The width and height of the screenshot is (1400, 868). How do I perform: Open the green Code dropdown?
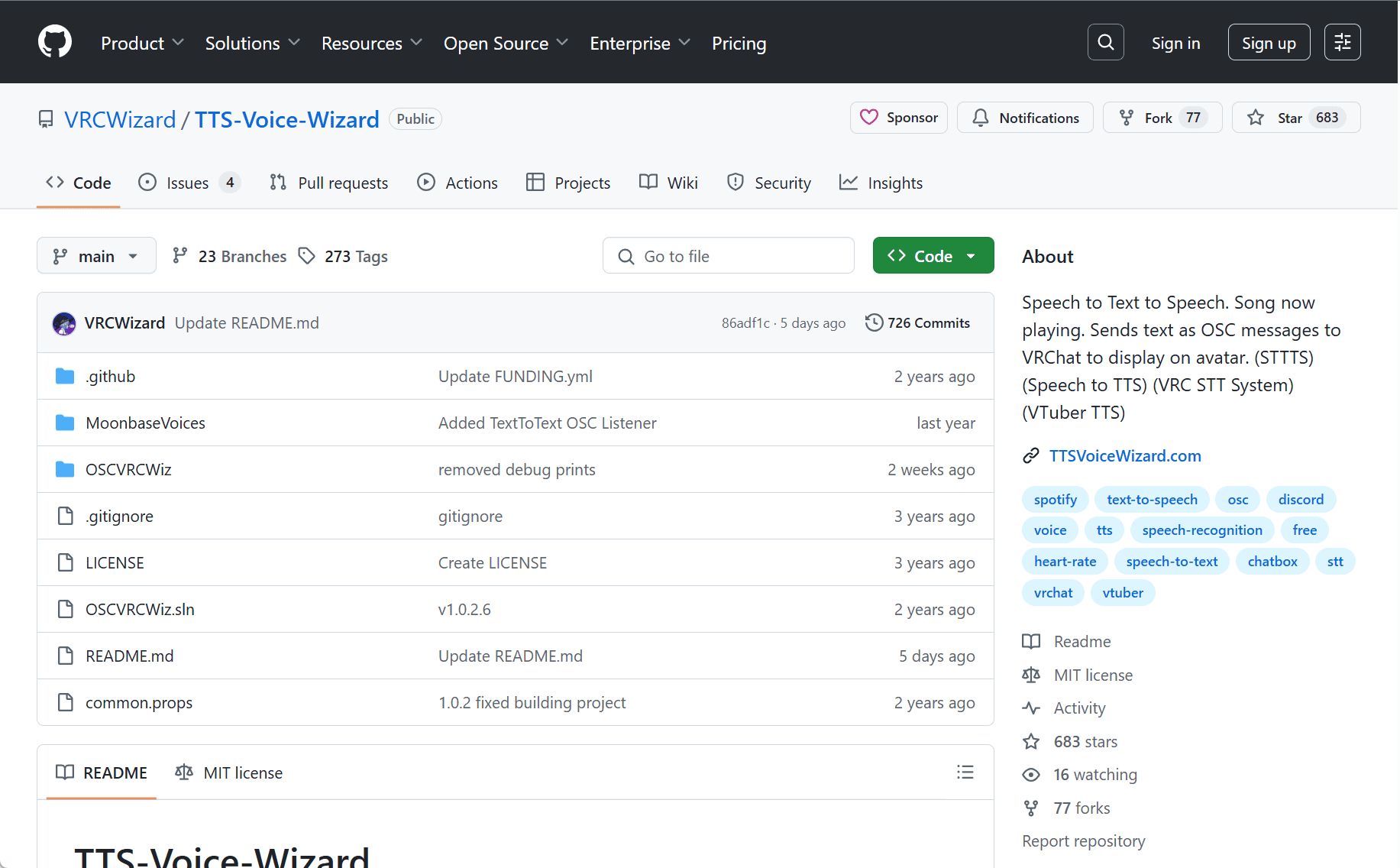click(x=933, y=256)
